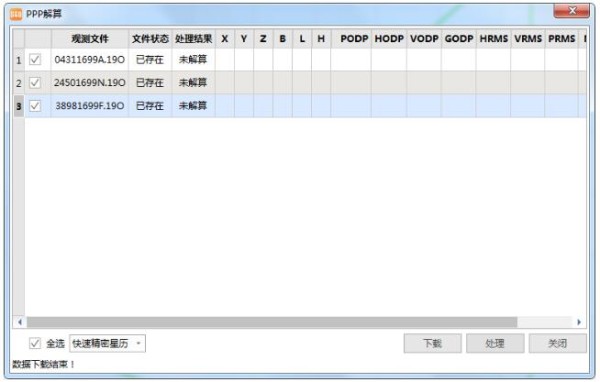This screenshot has width=600, height=382.
Task: Click the Z column header
Action: [x=263, y=39]
